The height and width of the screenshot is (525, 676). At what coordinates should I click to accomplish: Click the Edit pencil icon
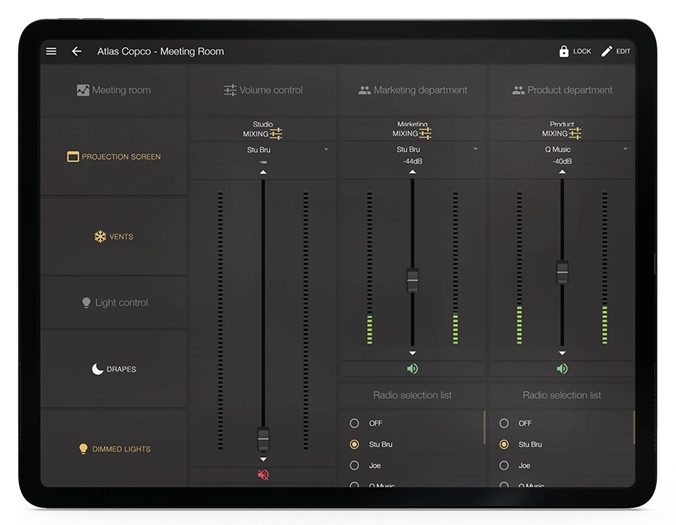[607, 51]
